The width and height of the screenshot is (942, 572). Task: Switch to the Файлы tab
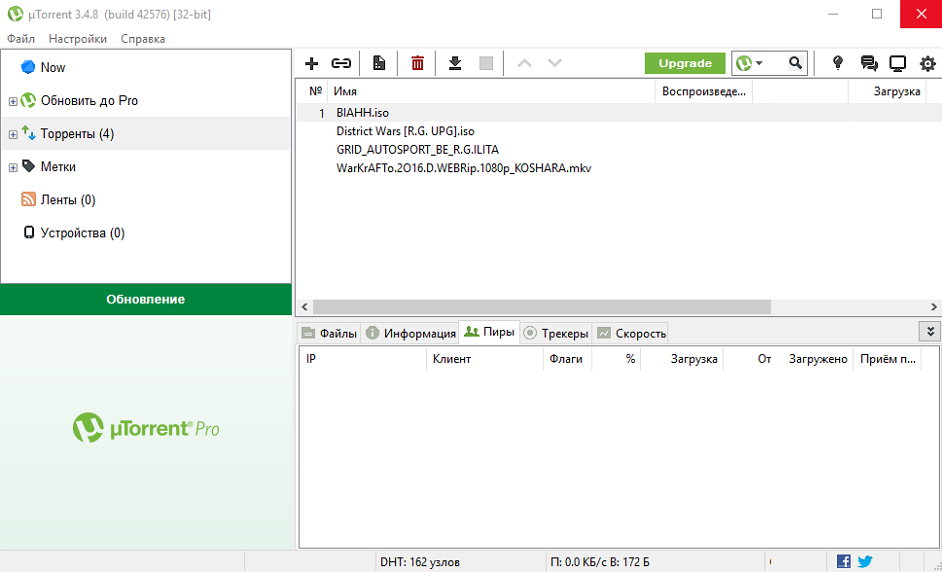(x=329, y=333)
